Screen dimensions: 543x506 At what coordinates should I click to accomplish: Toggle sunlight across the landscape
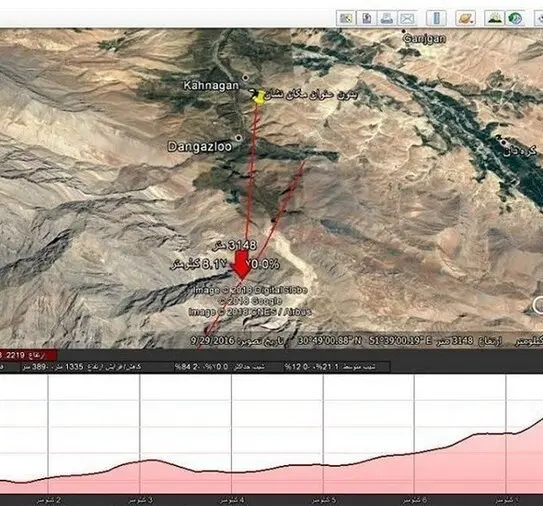(494, 18)
